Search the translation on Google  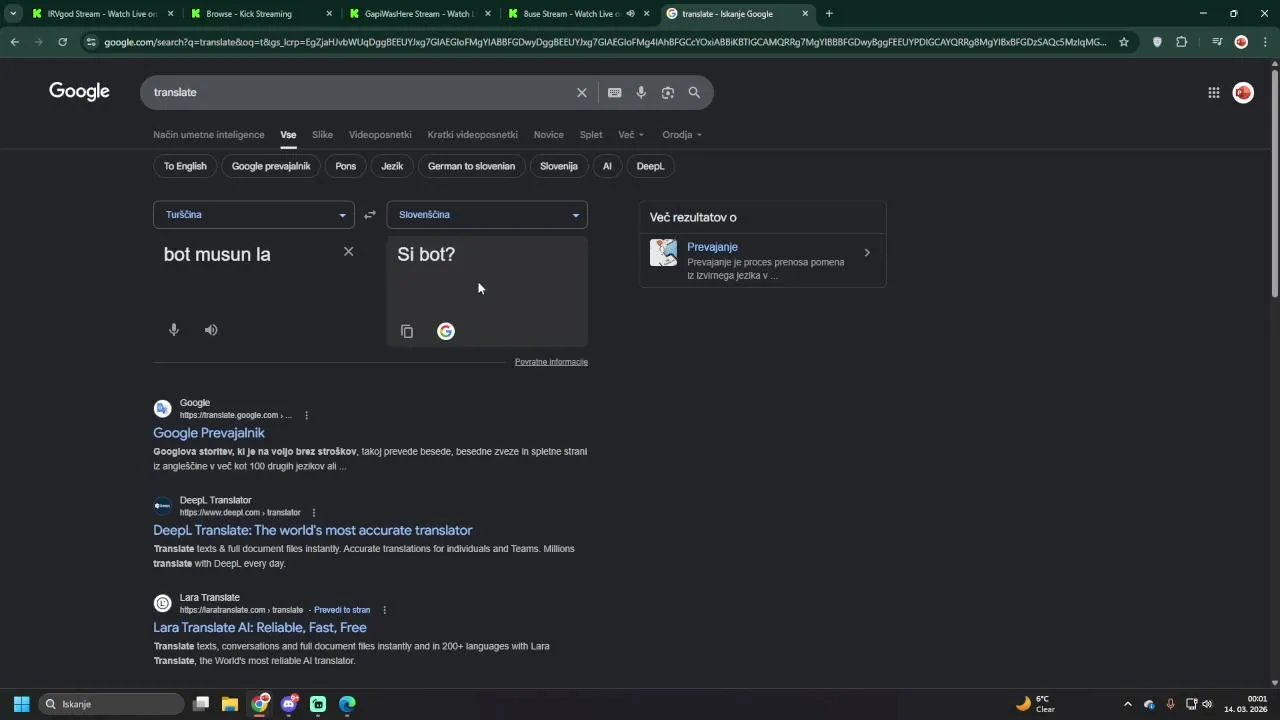click(446, 331)
